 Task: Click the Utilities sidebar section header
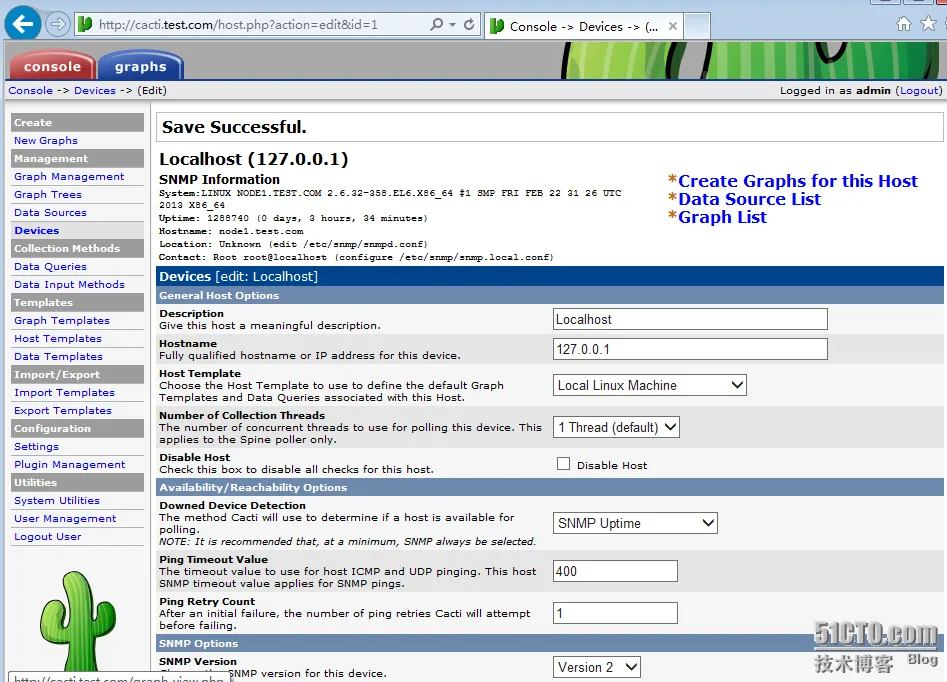pos(77,483)
